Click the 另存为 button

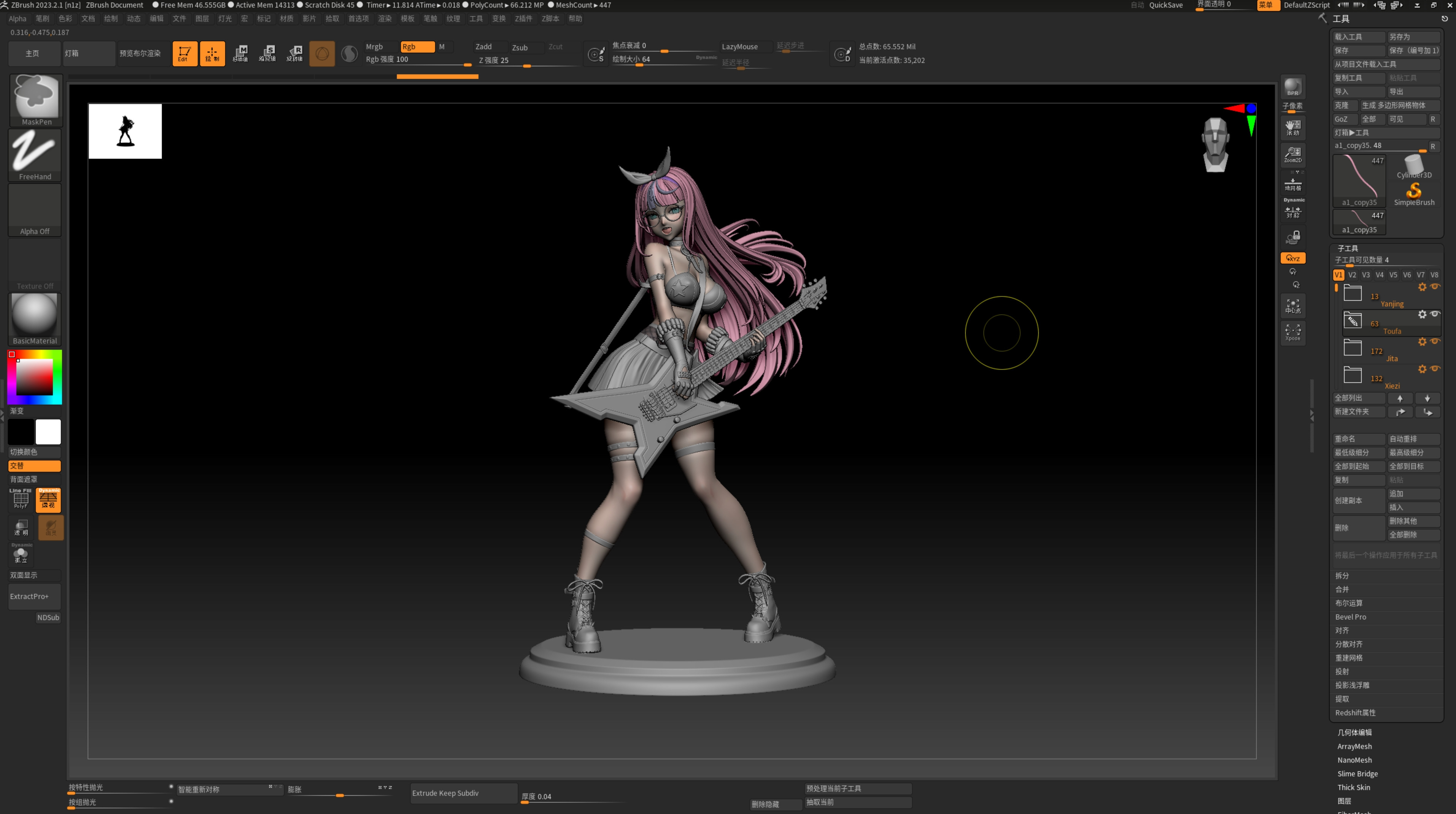(1414, 37)
